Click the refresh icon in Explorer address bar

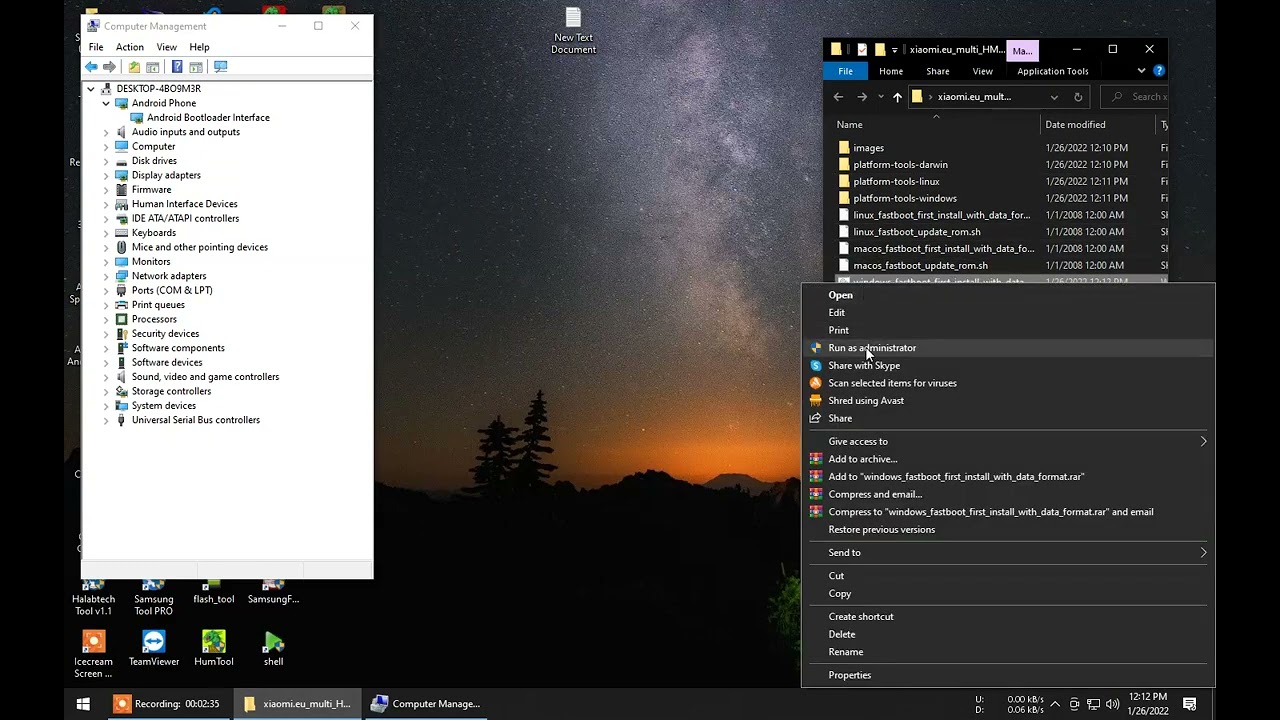[x=1078, y=97]
